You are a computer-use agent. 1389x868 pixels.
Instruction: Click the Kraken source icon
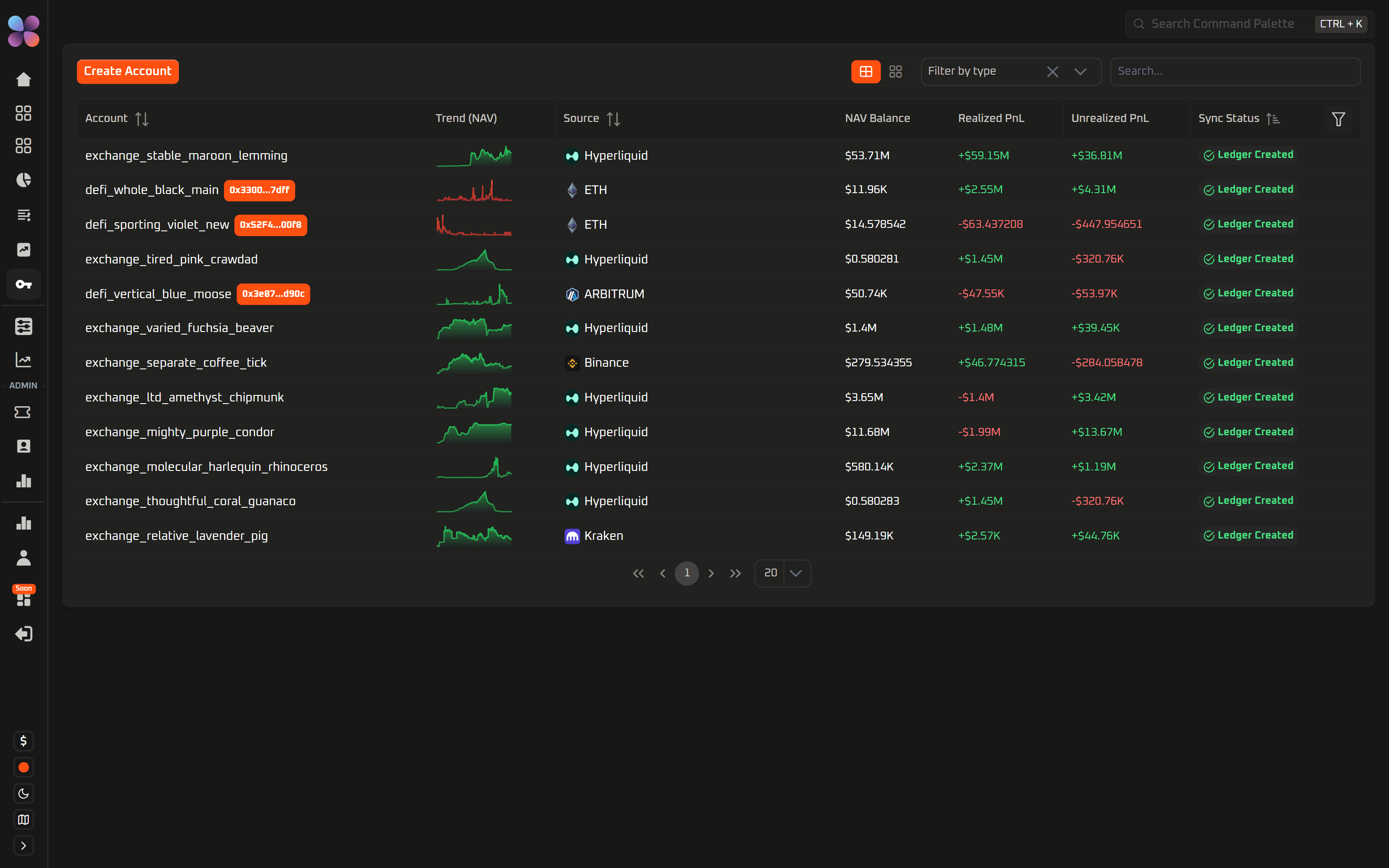(572, 536)
